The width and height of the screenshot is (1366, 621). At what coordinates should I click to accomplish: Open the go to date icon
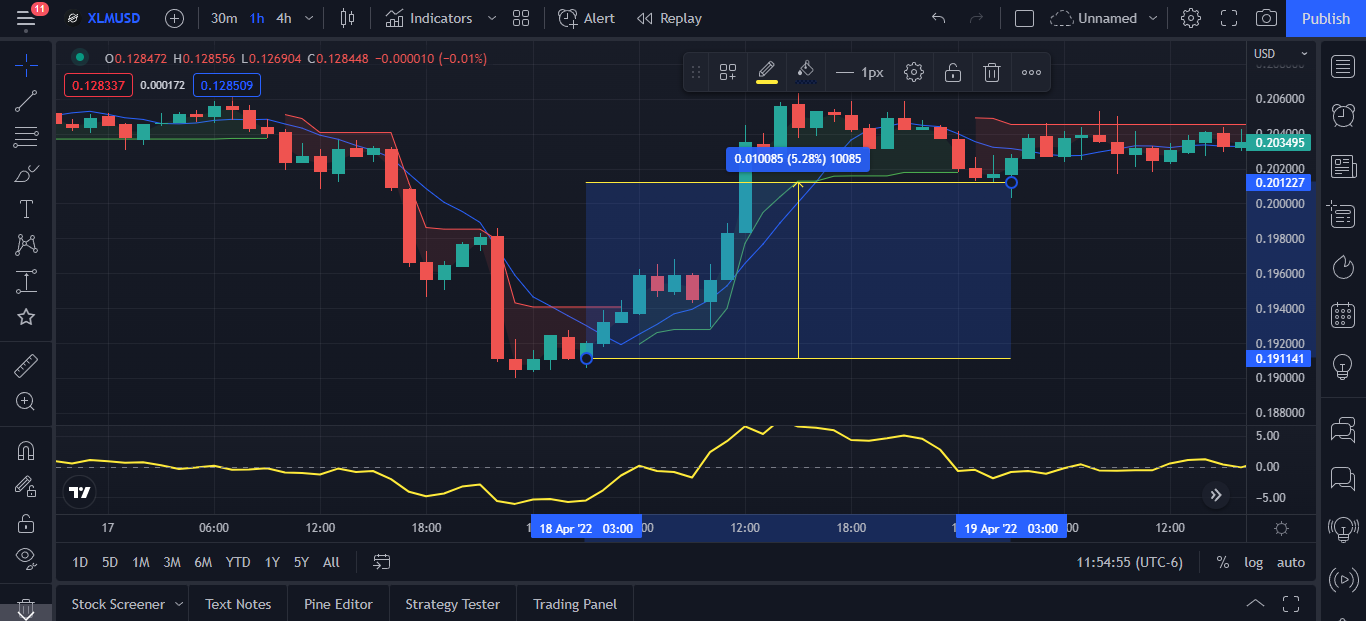click(382, 562)
